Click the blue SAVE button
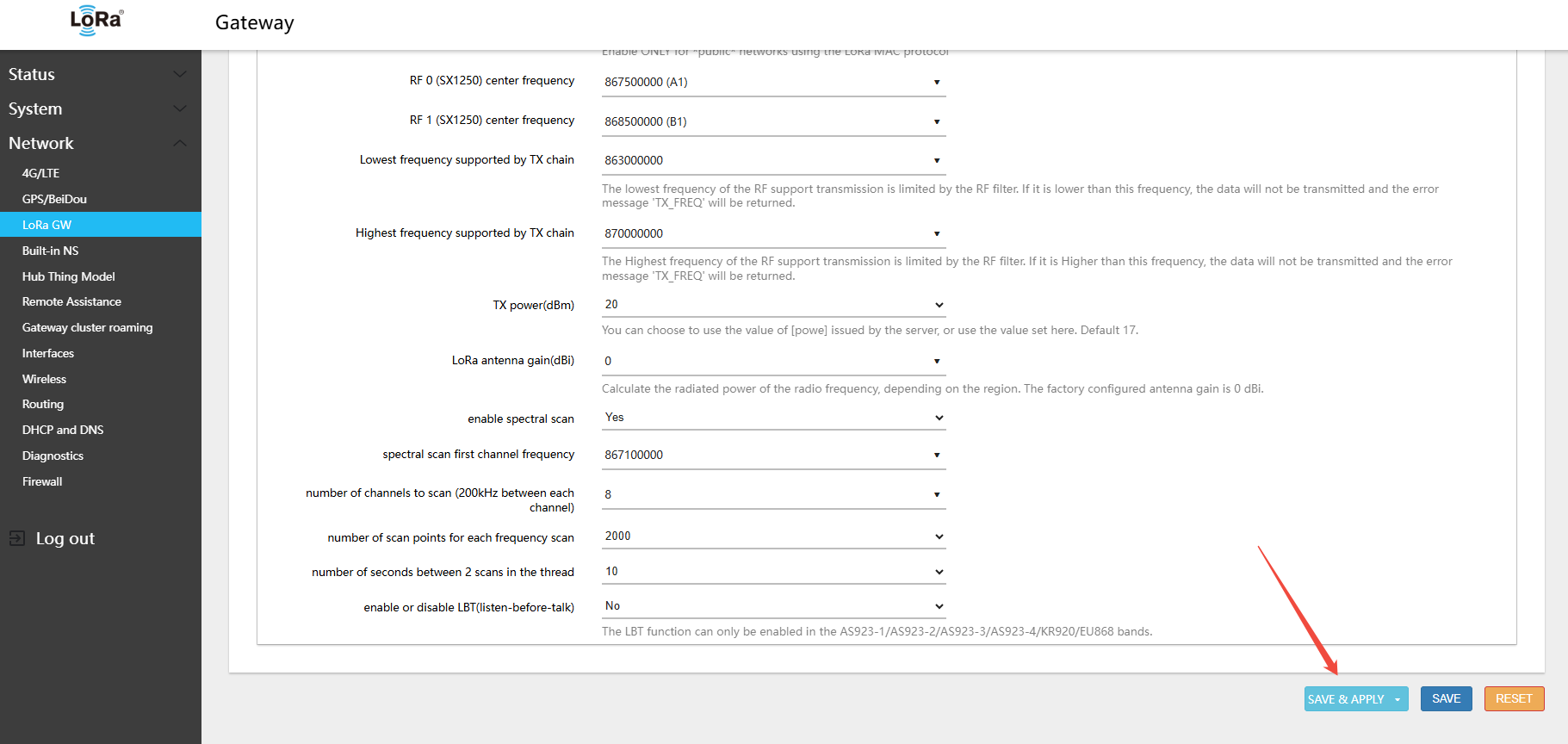The height and width of the screenshot is (744, 1568). pos(1446,699)
